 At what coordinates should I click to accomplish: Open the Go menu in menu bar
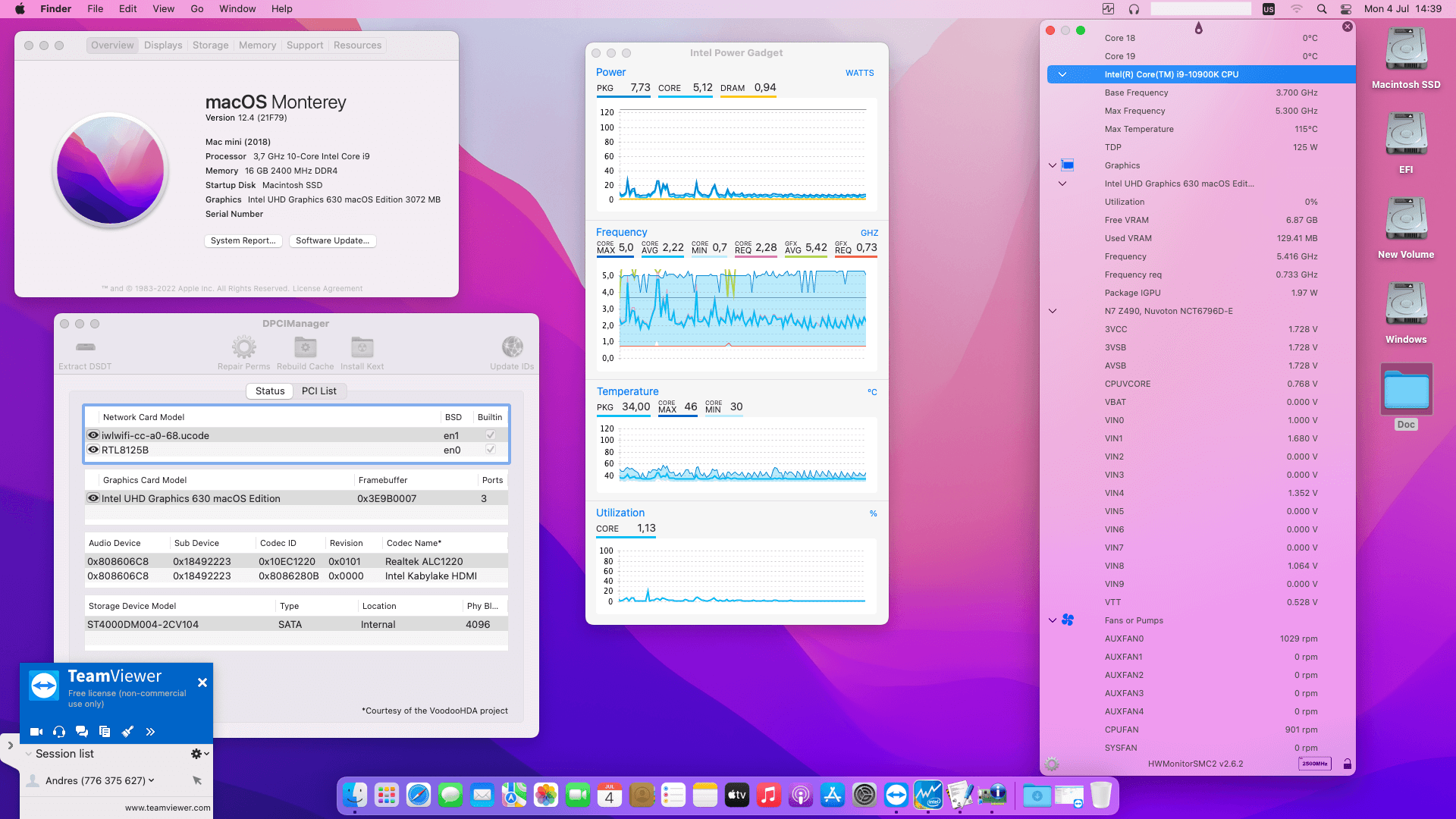[197, 9]
